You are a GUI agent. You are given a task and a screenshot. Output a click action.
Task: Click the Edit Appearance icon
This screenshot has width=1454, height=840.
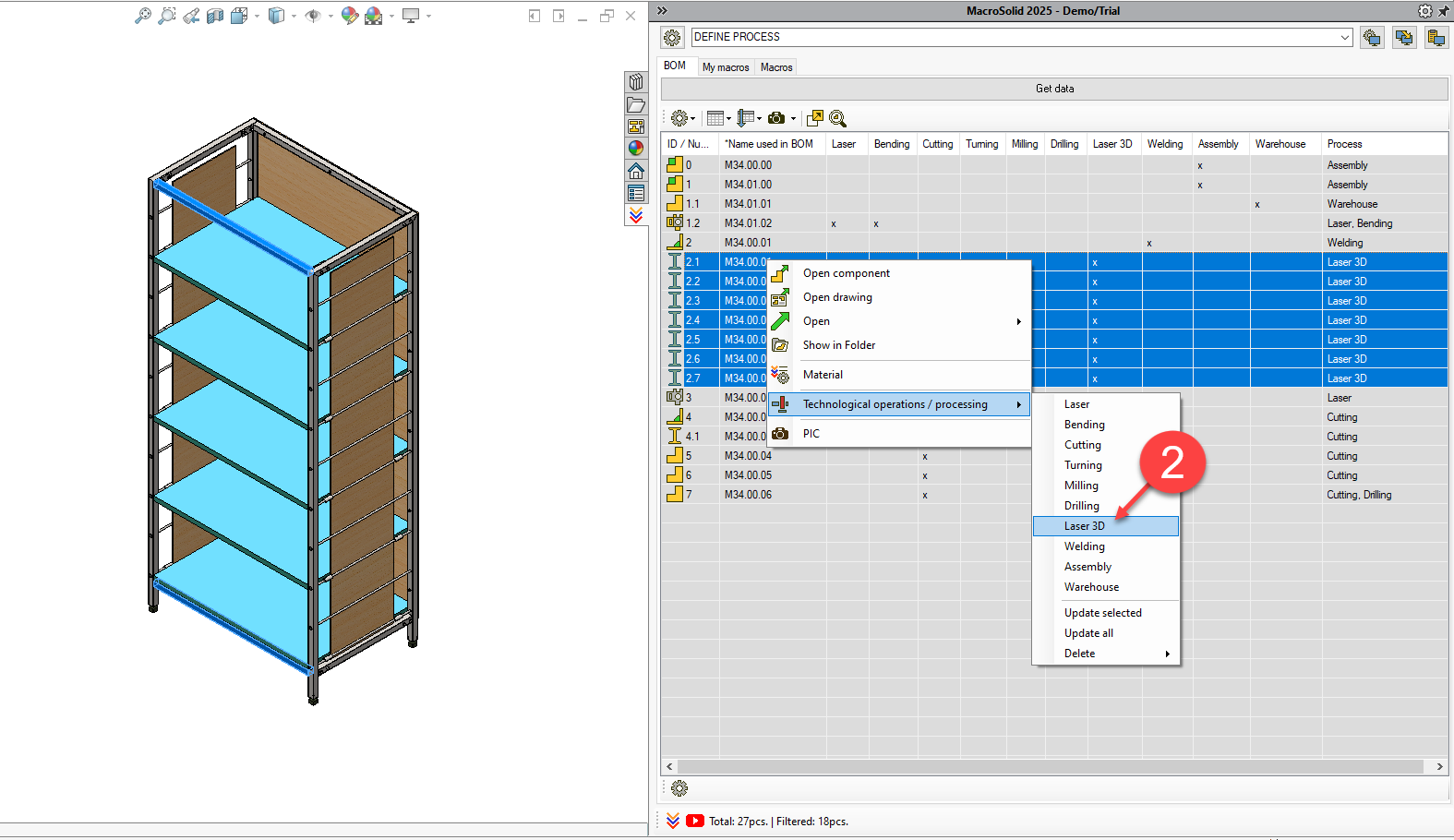point(349,16)
